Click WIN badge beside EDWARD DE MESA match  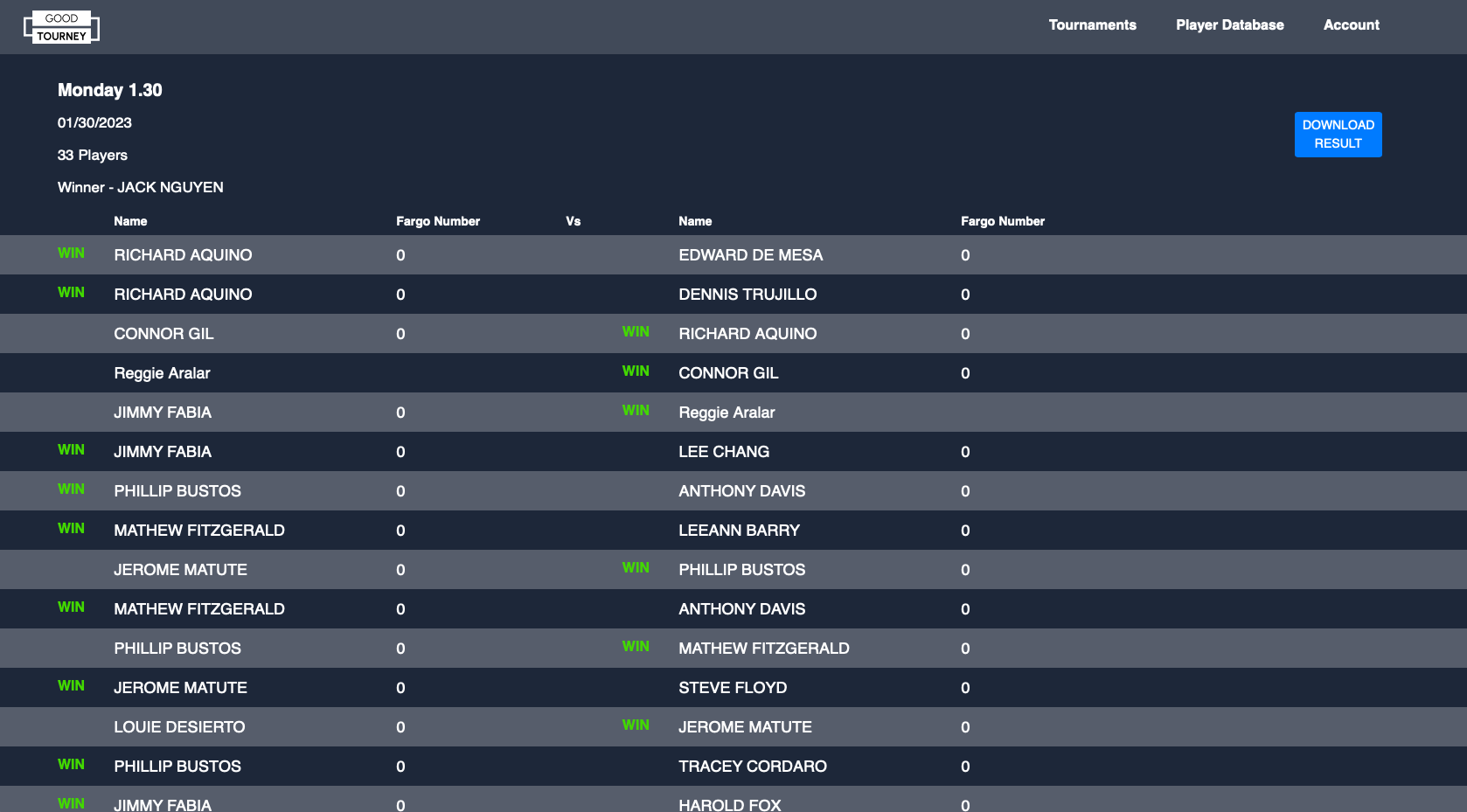click(71, 253)
